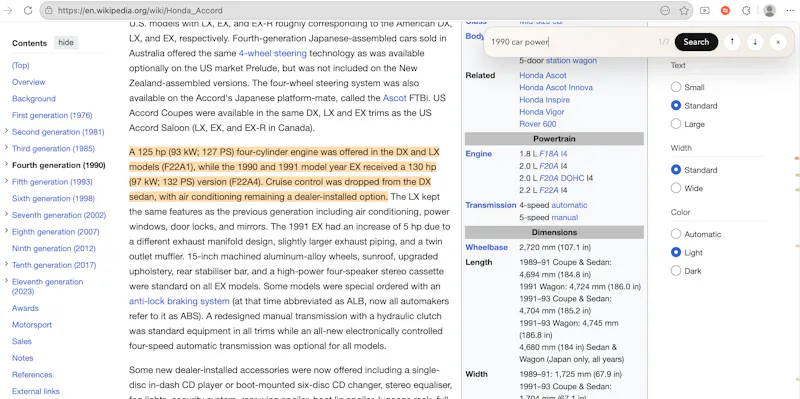Screen dimensions: 800x399
Task: Expand Fourth generation (1990) section arrow
Action: pyautogui.click(x=6, y=164)
